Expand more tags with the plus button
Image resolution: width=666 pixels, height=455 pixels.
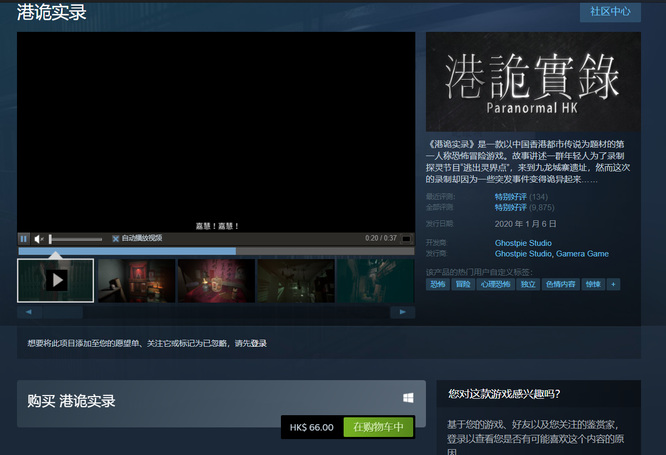(x=613, y=284)
